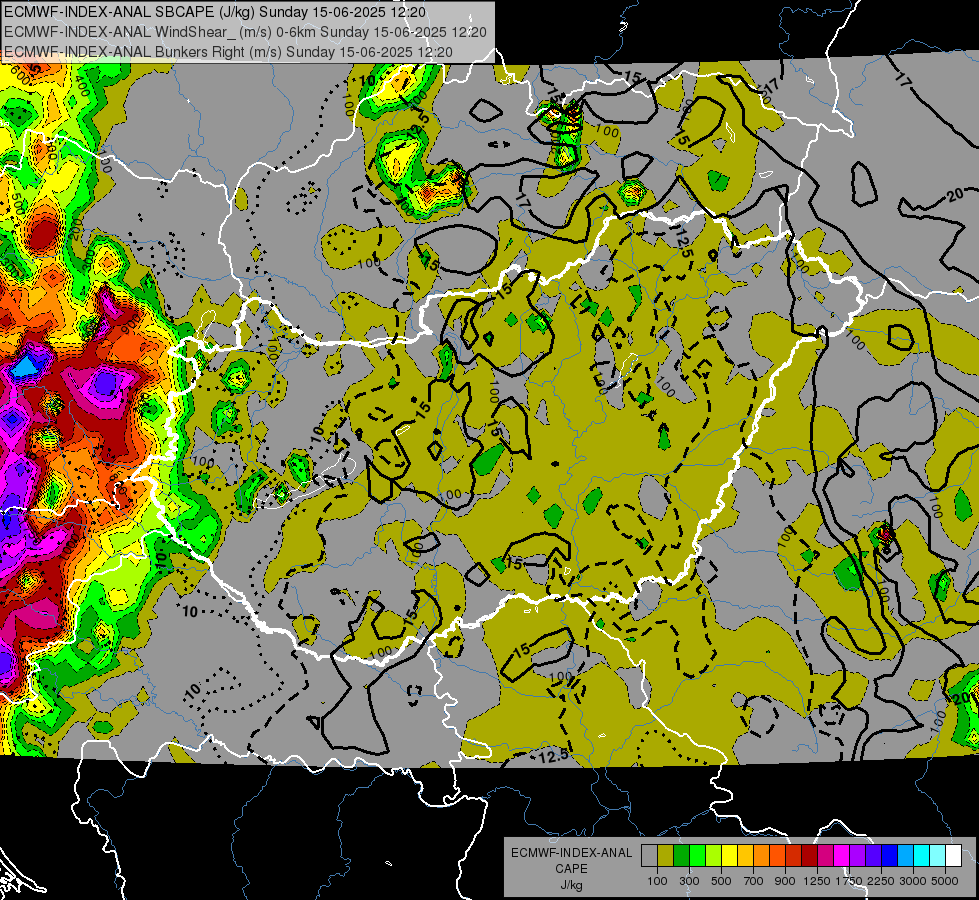
Task: Select the cyan swatch right of the 3000 tick
Action: point(922,856)
